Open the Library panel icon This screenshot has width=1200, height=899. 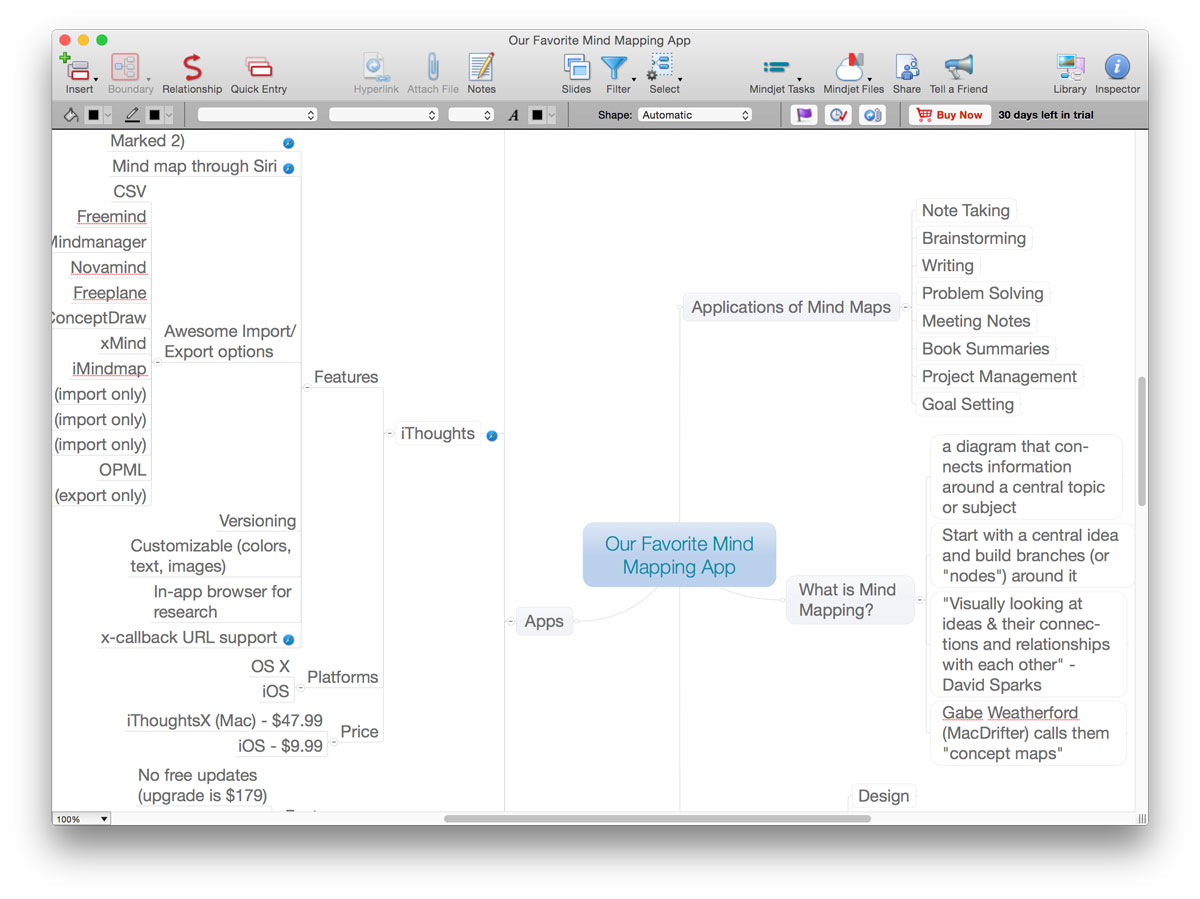click(x=1070, y=67)
